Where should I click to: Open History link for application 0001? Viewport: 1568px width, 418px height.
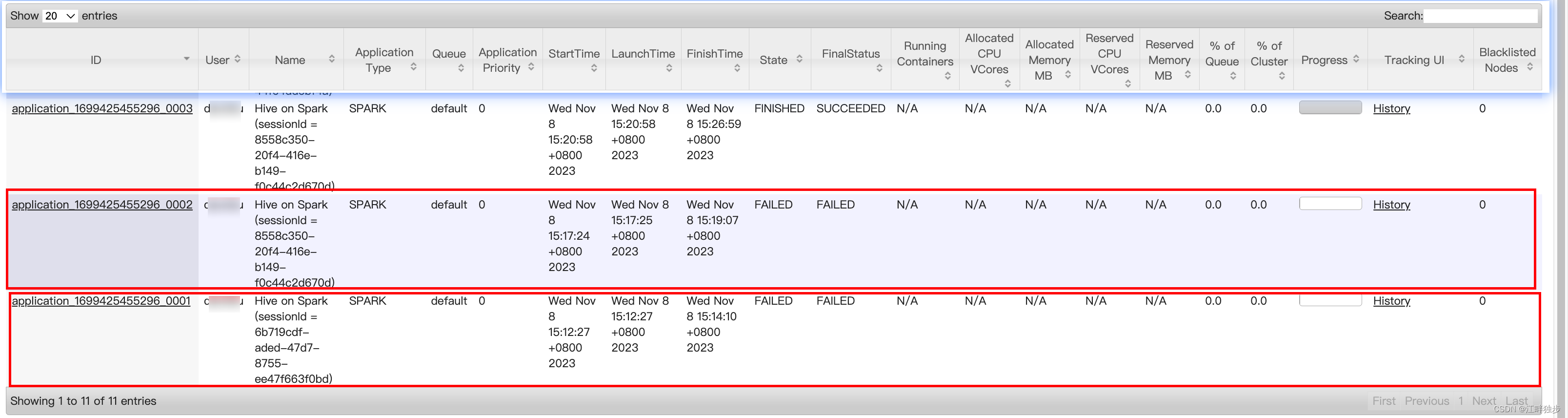pyautogui.click(x=1391, y=301)
